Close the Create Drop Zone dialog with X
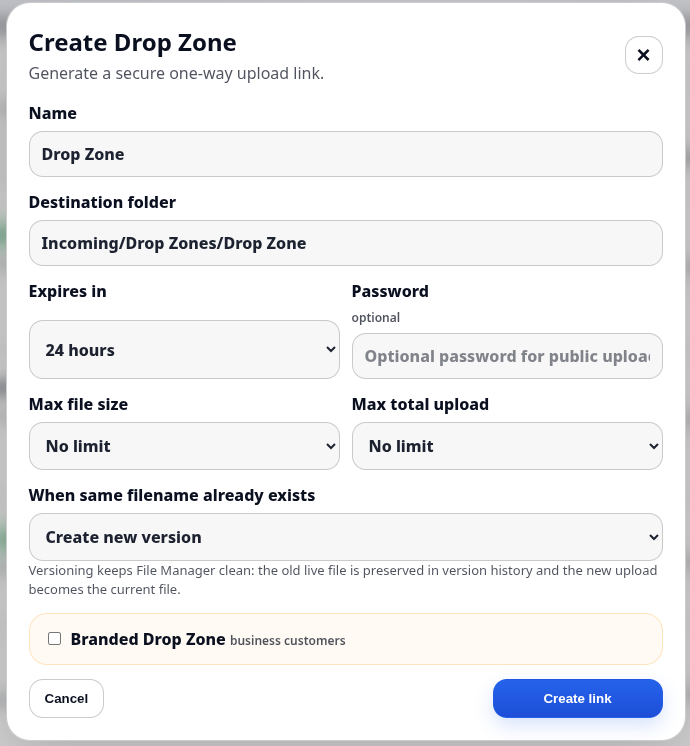The image size is (690, 746). (643, 55)
